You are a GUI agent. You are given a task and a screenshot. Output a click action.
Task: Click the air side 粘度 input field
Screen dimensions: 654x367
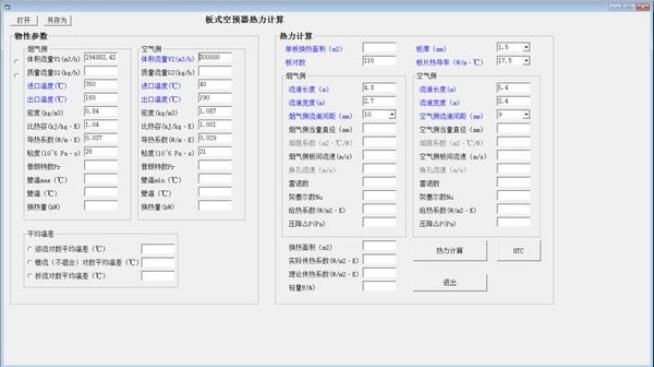click(x=215, y=152)
